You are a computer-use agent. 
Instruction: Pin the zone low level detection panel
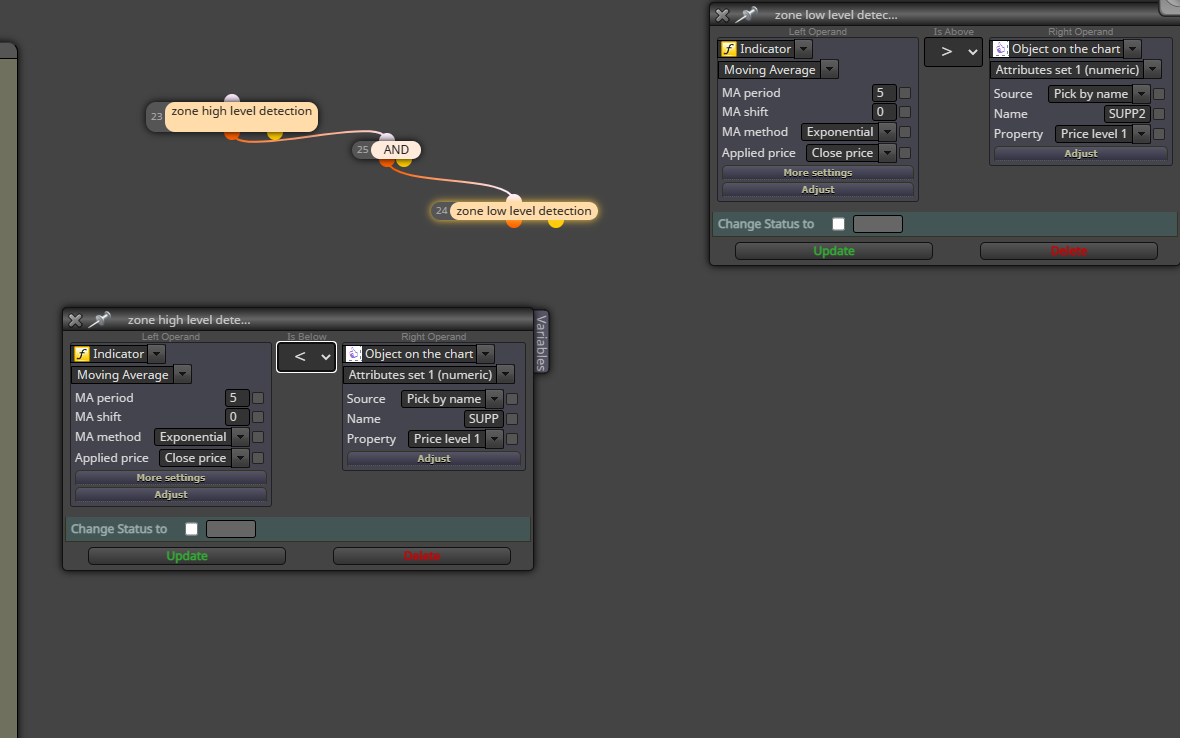[x=746, y=15]
